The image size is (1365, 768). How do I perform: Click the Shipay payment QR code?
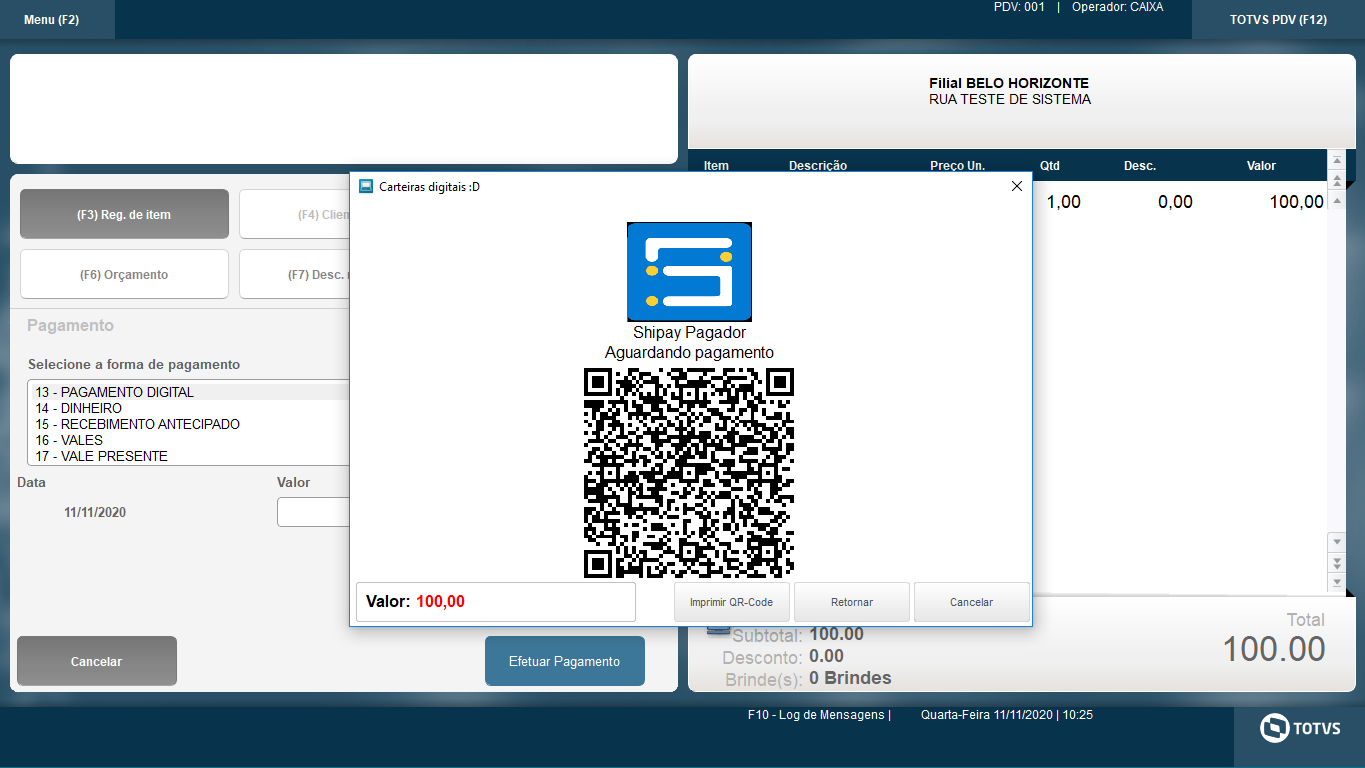pos(689,473)
